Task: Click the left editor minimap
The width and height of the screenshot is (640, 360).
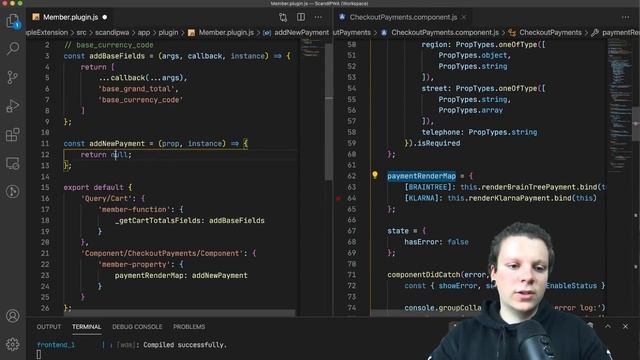Action: (x=312, y=49)
